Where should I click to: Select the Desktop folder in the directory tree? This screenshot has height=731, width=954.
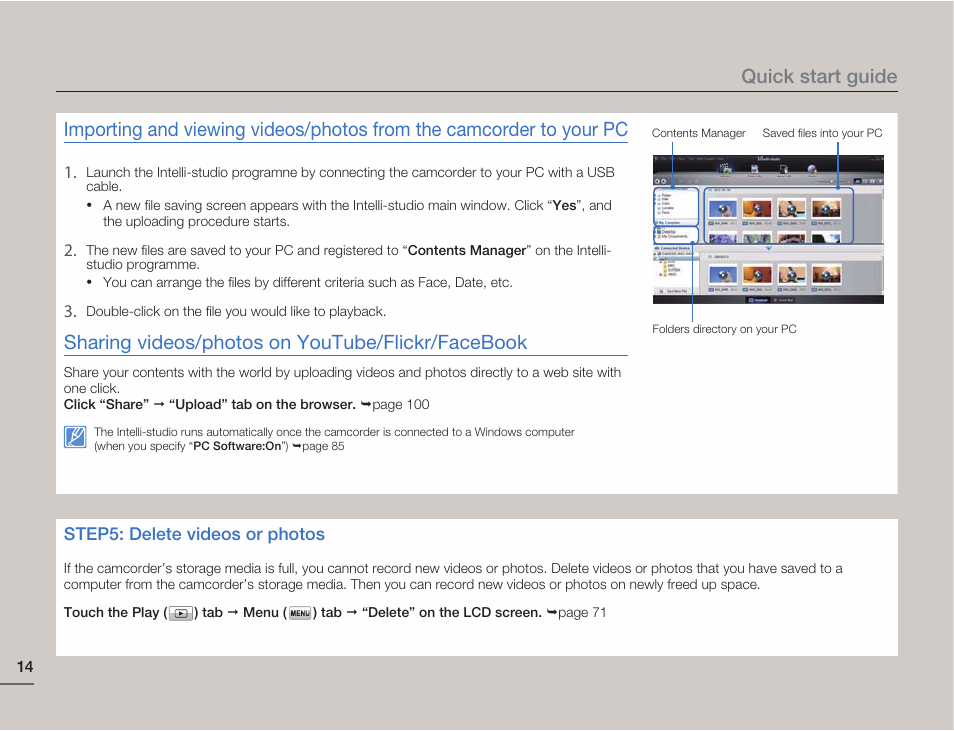click(x=668, y=231)
